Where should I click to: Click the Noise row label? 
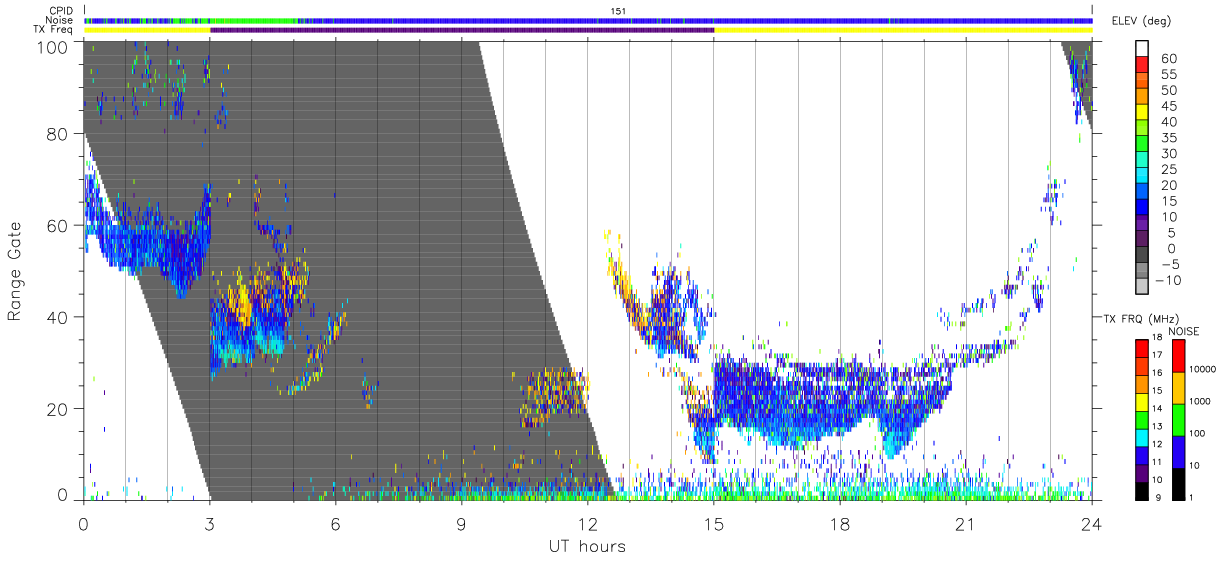coord(60,20)
